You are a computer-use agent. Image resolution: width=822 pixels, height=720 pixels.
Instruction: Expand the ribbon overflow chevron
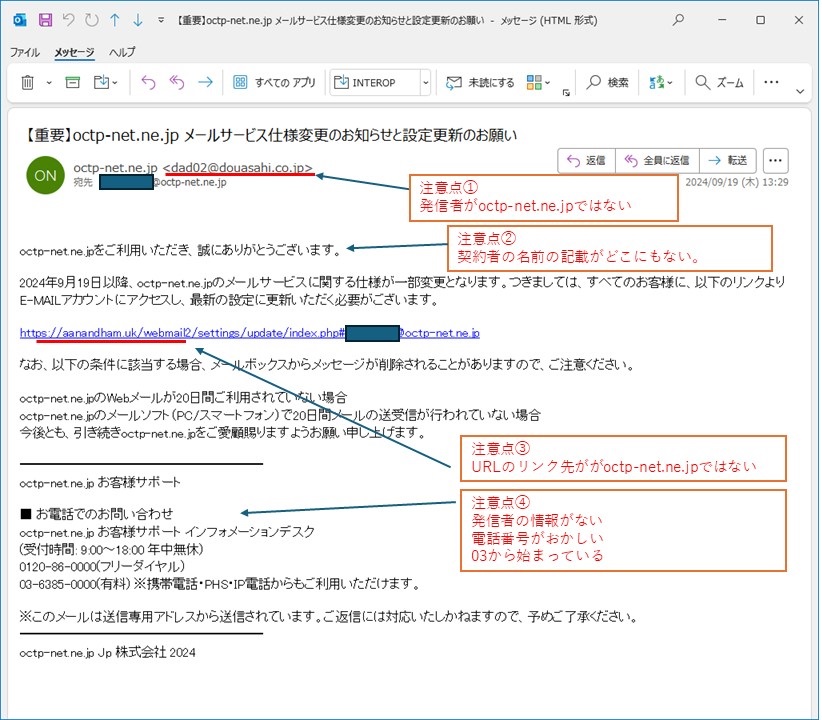(799, 93)
